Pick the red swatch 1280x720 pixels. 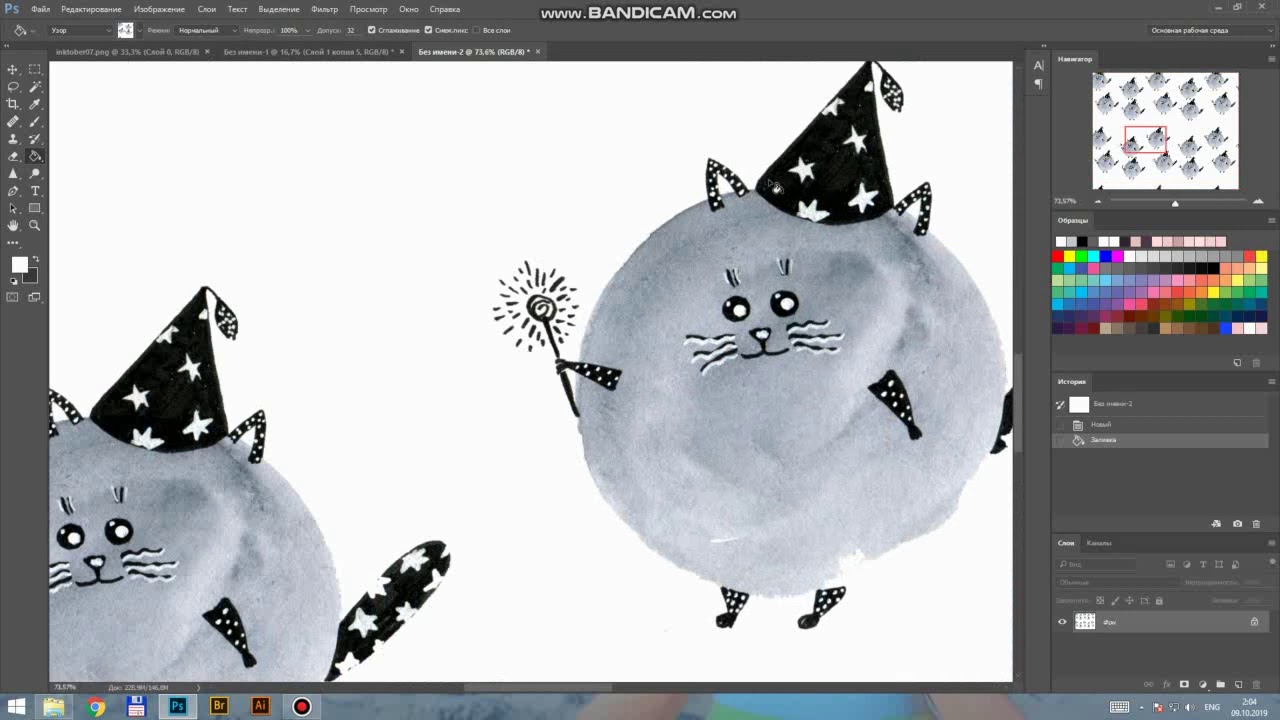pos(1058,257)
